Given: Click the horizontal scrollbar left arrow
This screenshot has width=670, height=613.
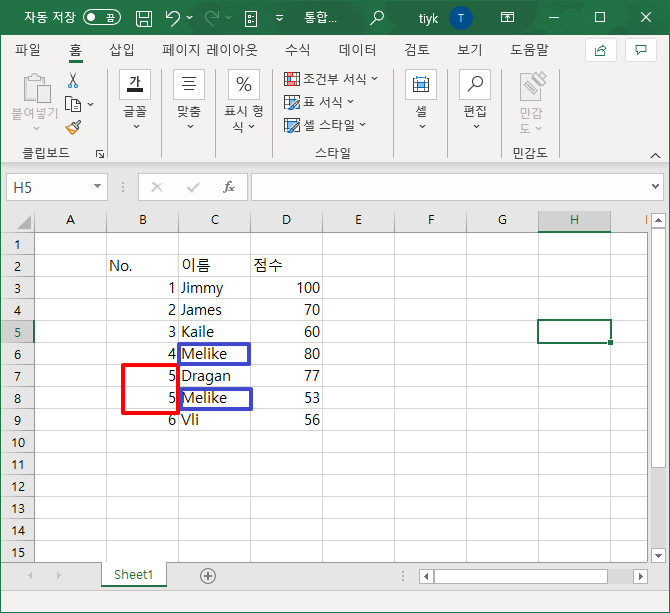Looking at the screenshot, I should coord(426,576).
